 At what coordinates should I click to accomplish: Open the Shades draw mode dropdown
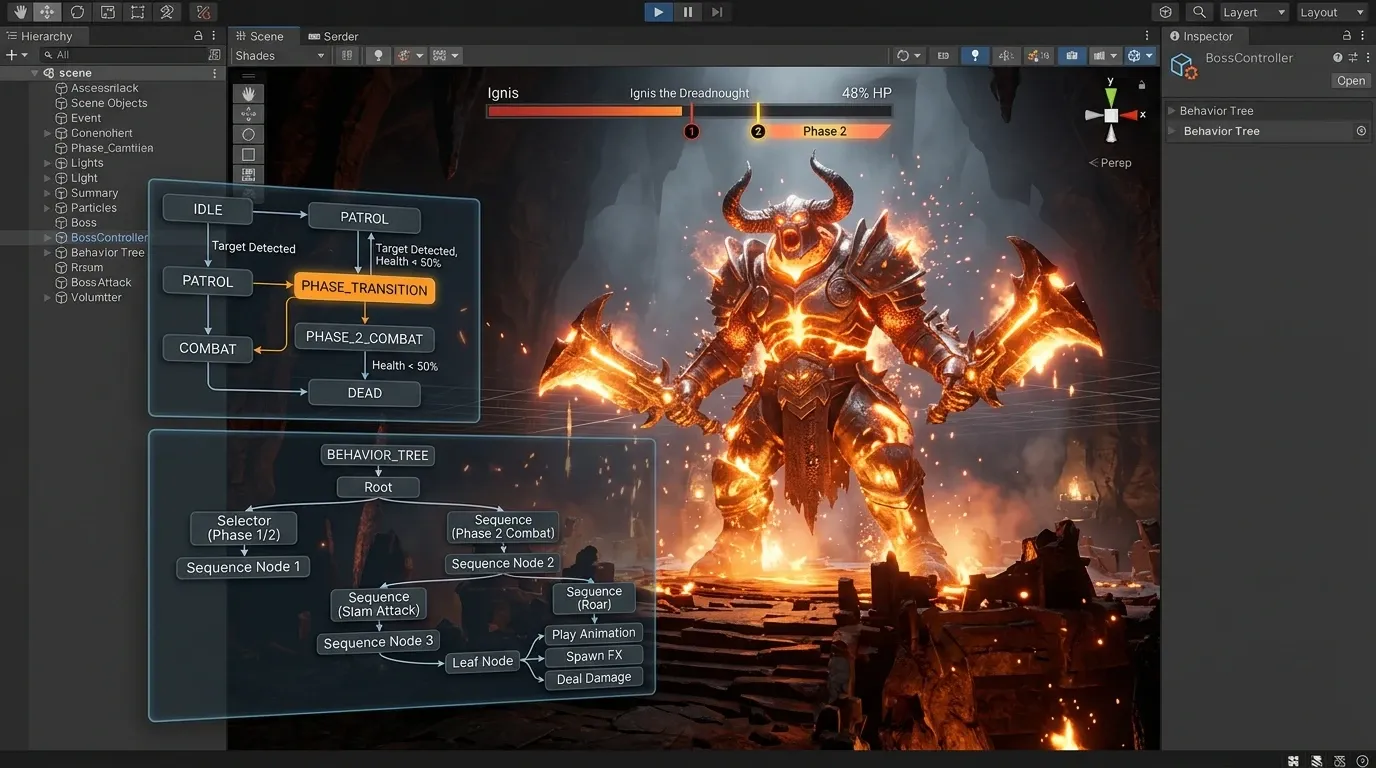(280, 56)
